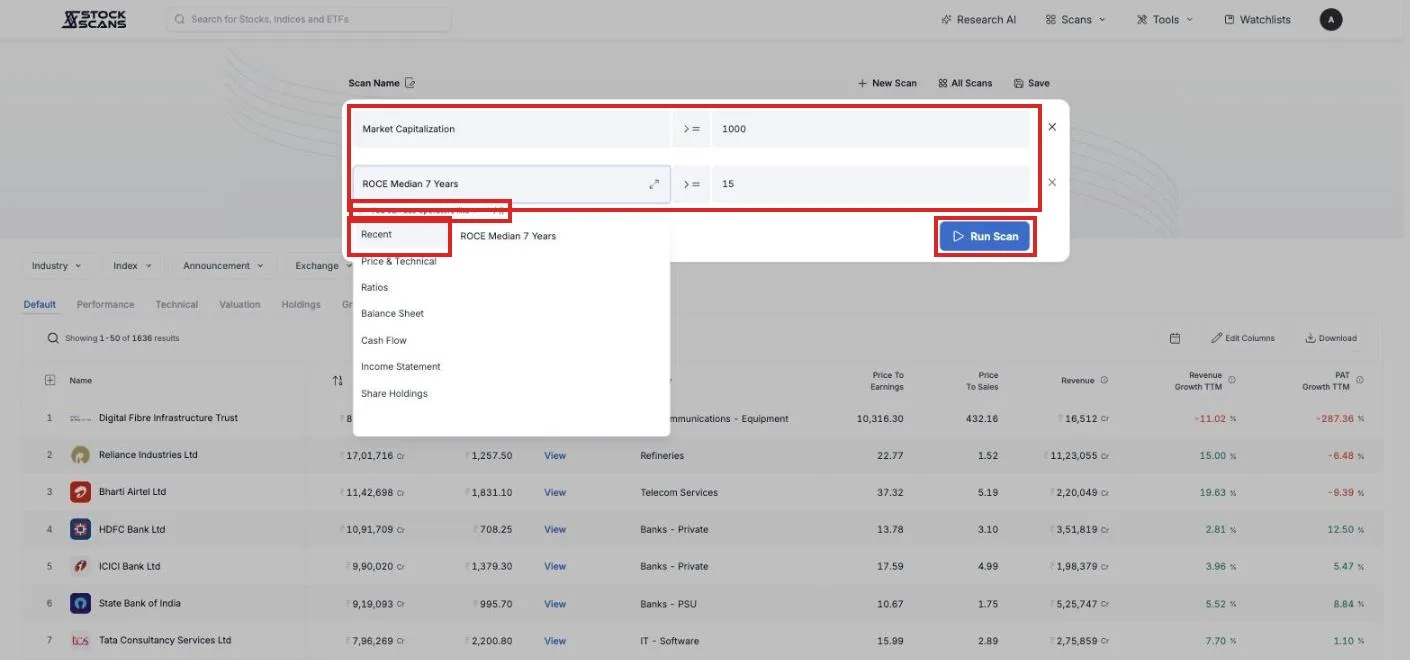This screenshot has height=660, width=1410.
Task: Sort by Price To Earnings column
Action: pos(887,381)
